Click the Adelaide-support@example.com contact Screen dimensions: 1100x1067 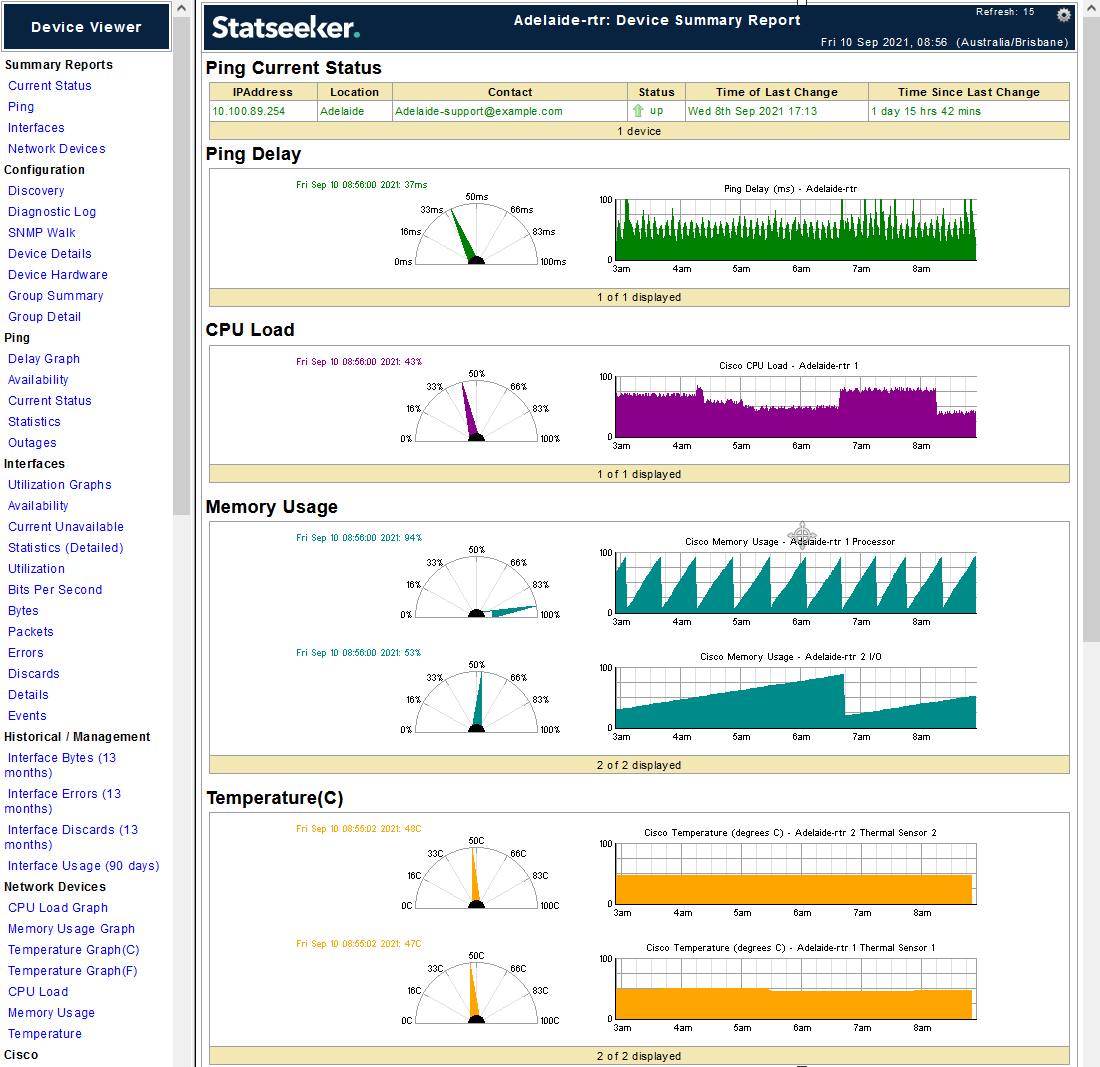[479, 112]
